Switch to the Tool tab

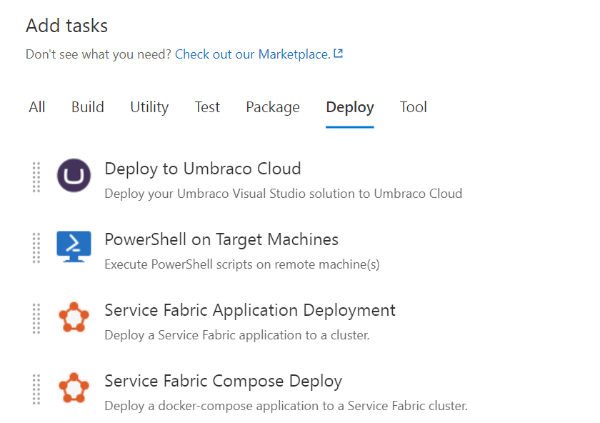click(x=413, y=107)
